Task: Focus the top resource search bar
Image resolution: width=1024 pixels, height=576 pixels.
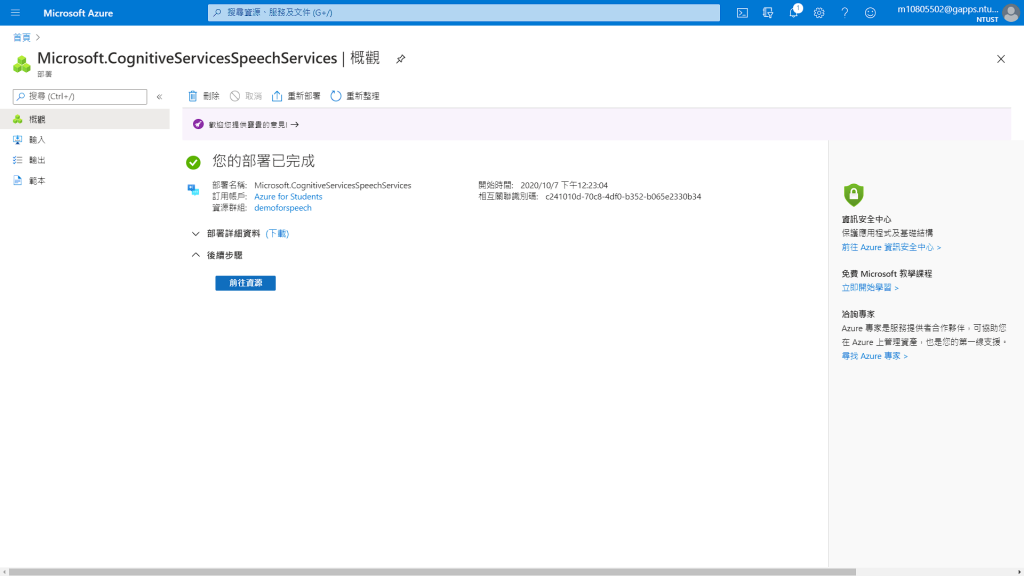Action: click(x=464, y=12)
